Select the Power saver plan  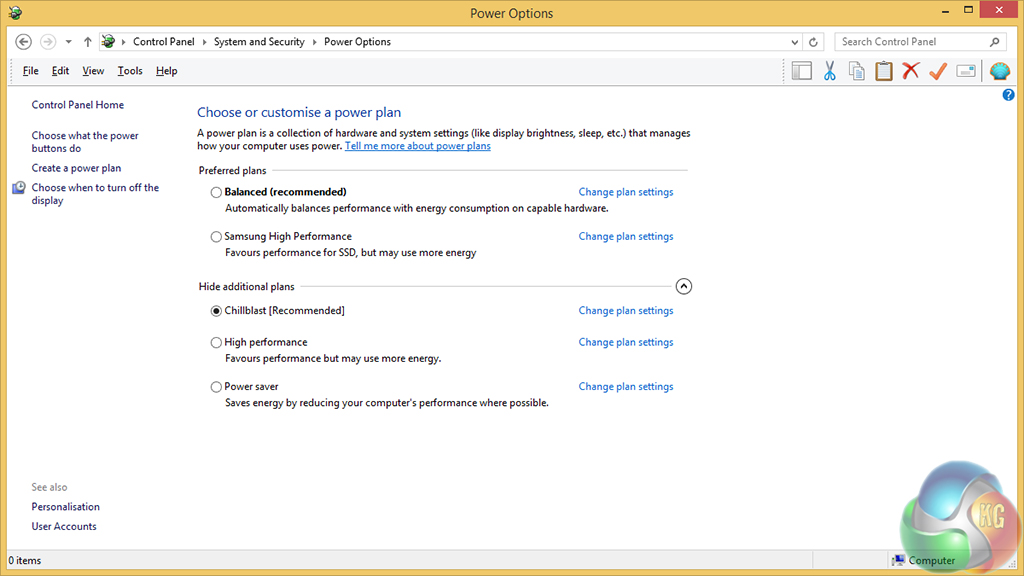tap(216, 387)
